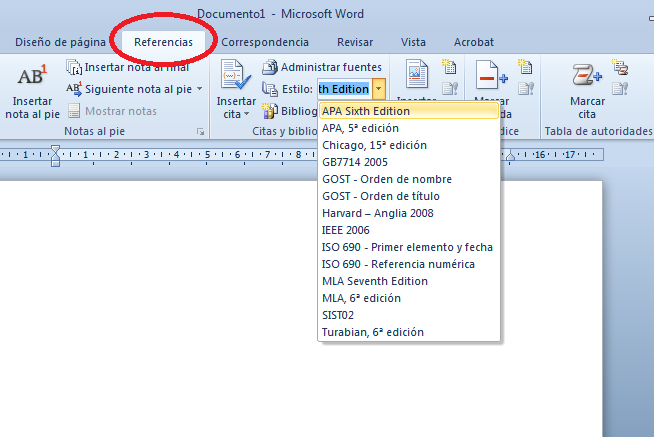Pick Harvard – Anglia 2008 style
This screenshot has height=437, width=654.
[x=409, y=213]
